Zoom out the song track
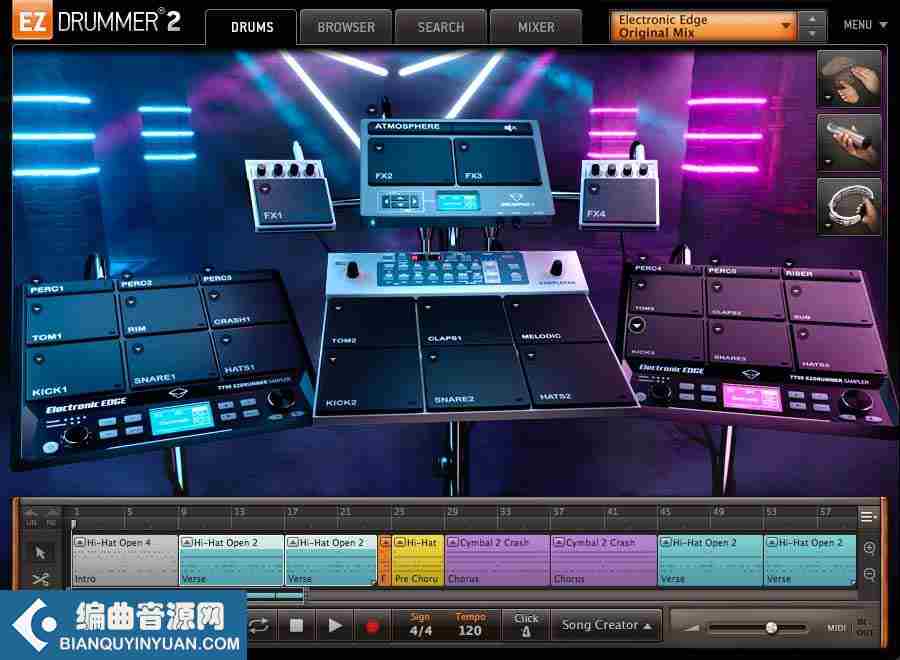 click(869, 574)
